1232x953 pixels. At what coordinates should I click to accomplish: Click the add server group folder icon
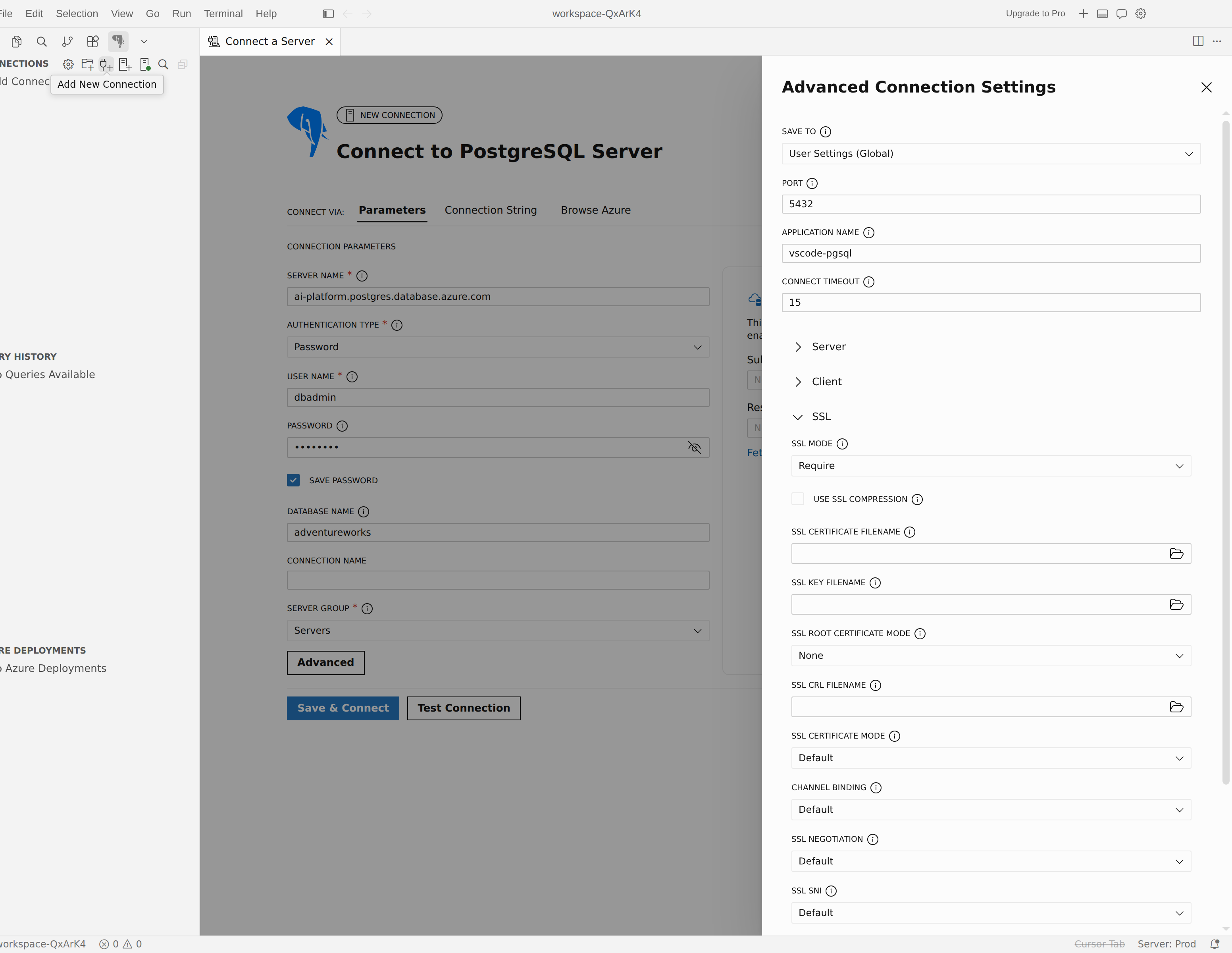point(87,64)
